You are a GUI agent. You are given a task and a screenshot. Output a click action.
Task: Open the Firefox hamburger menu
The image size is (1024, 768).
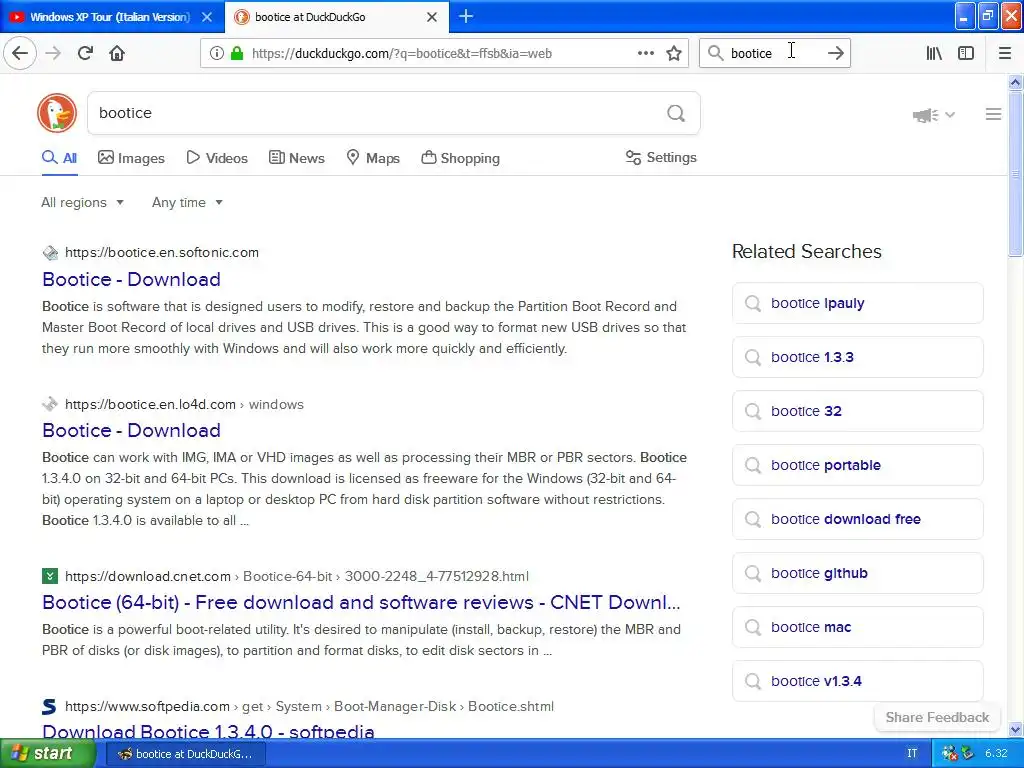pos(1005,53)
